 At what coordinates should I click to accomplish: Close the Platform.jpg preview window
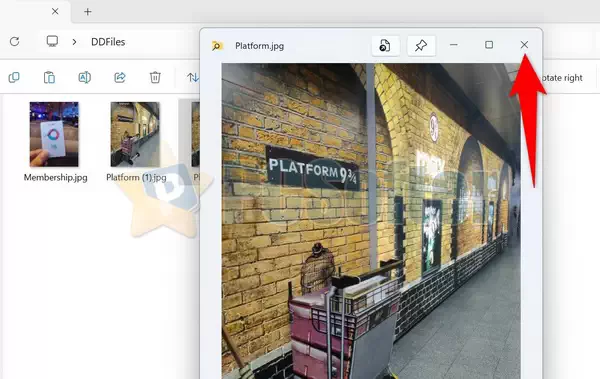[x=524, y=45]
